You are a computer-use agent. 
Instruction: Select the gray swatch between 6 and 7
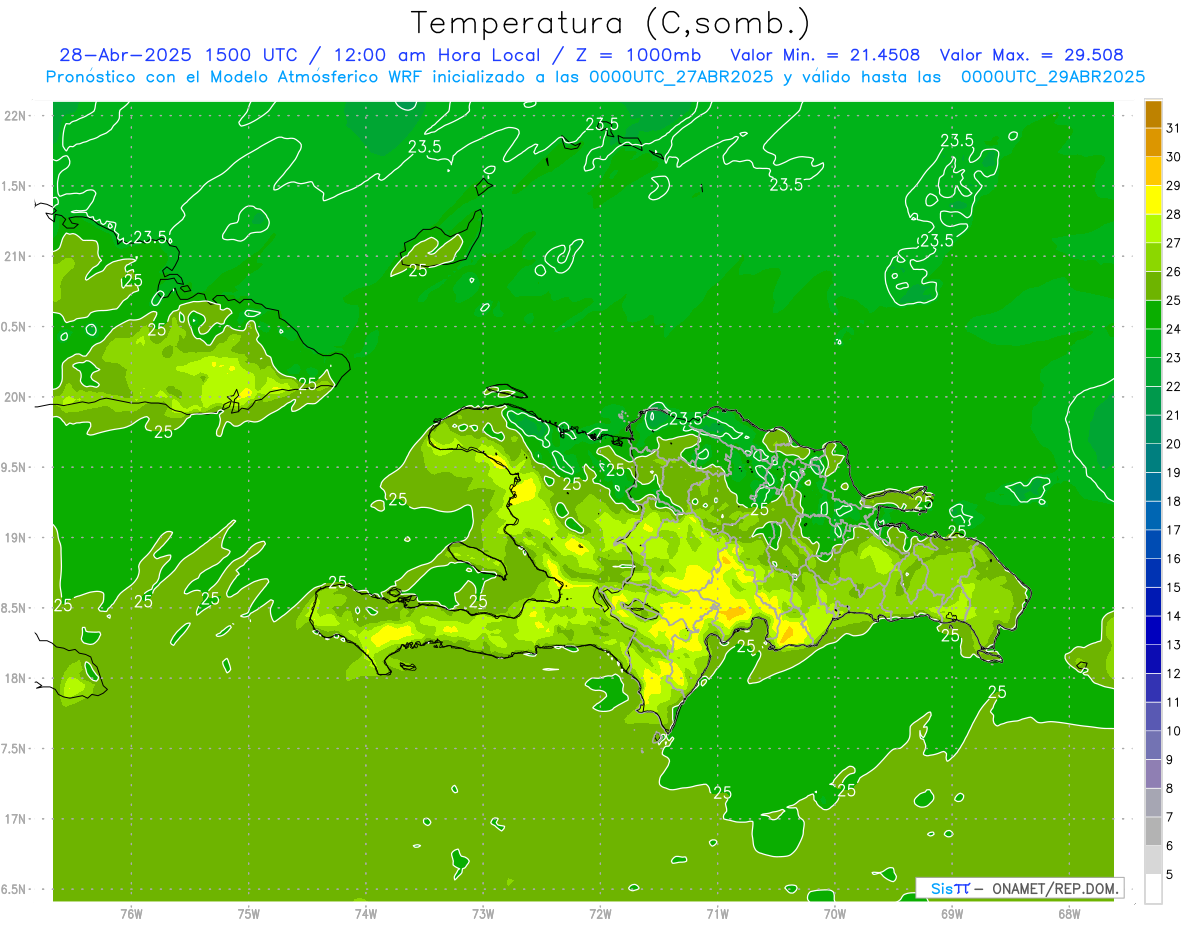(1153, 832)
